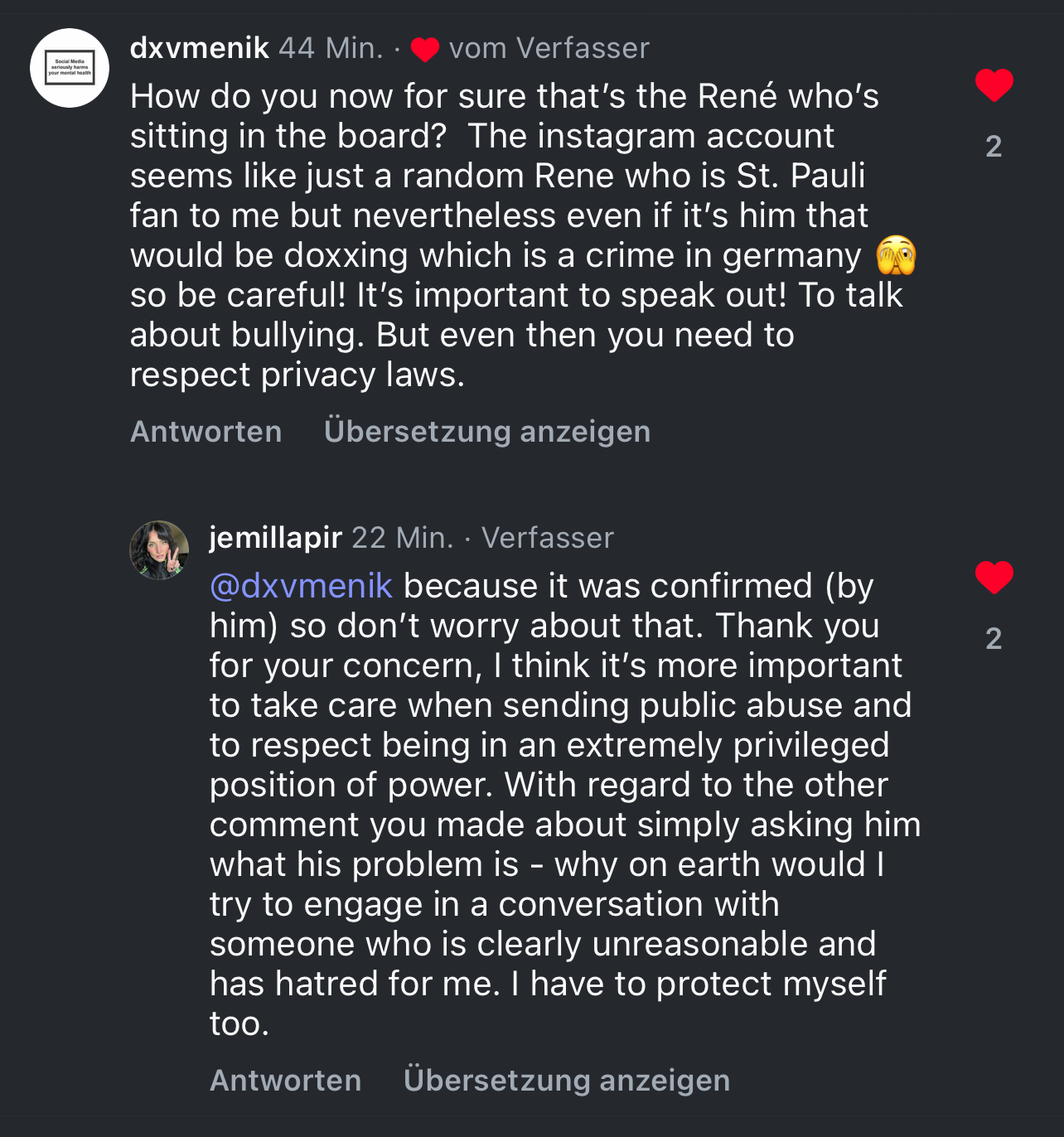Click the '22 Min.' timestamp
This screenshot has width=1064, height=1137.
403,538
